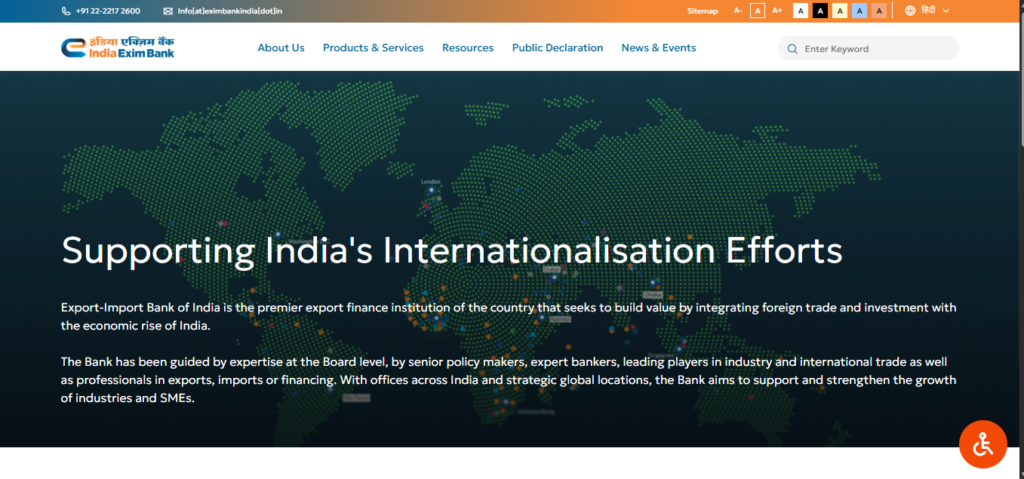The width and height of the screenshot is (1024, 479).
Task: Open the orange accessibility wheelchair widget
Action: pyautogui.click(x=983, y=444)
